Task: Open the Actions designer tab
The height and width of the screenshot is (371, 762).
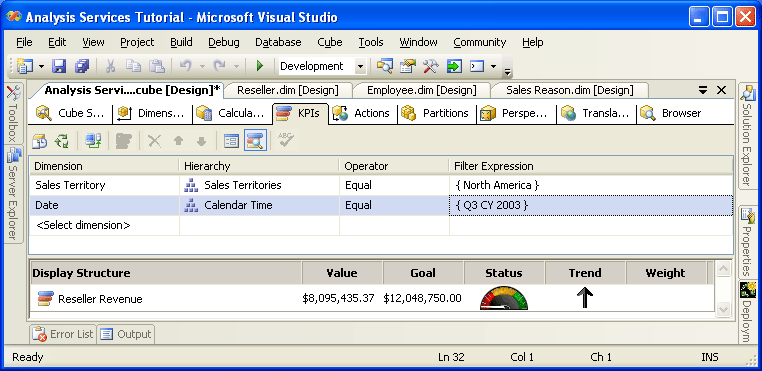Action: (363, 113)
